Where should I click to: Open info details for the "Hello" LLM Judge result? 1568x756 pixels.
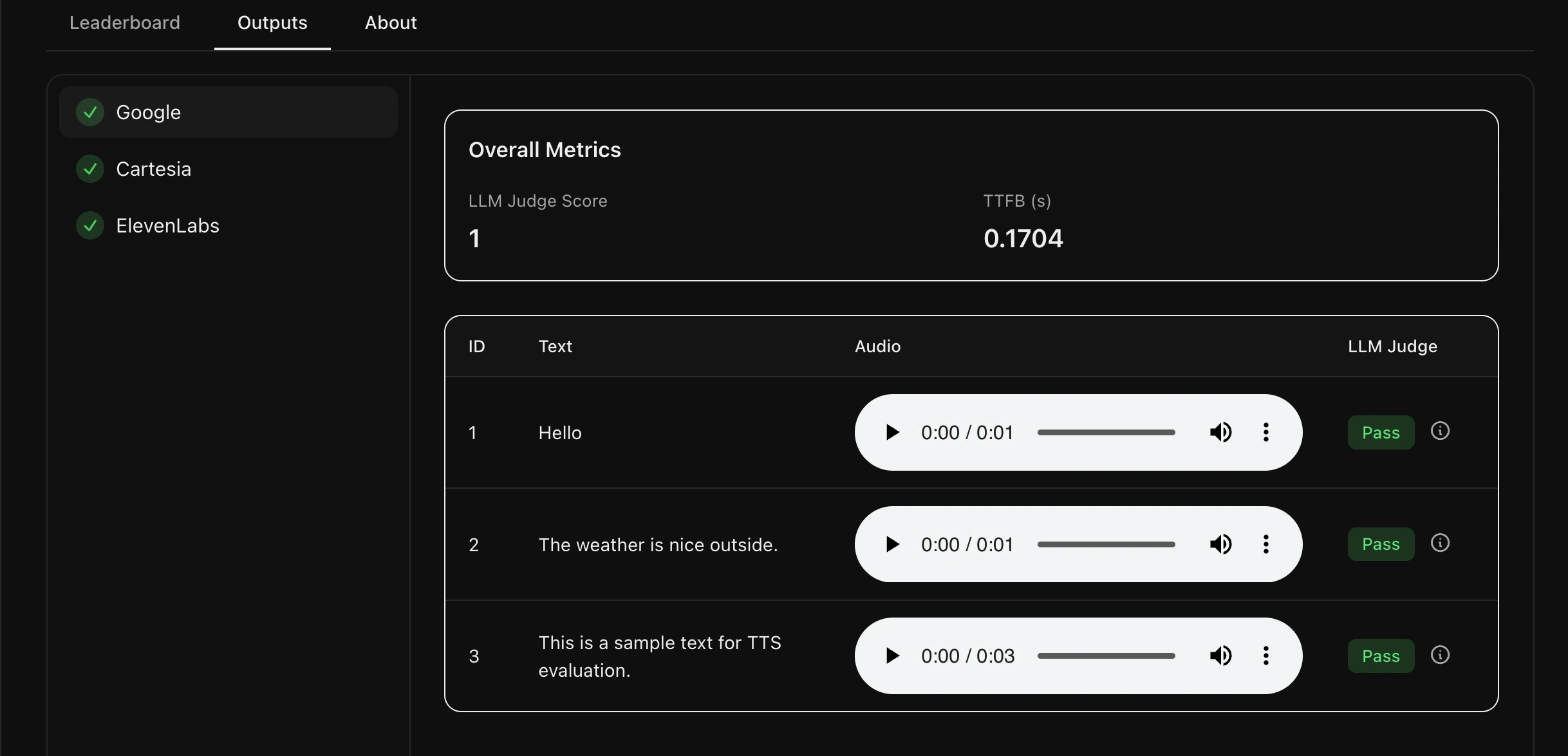(1440, 430)
